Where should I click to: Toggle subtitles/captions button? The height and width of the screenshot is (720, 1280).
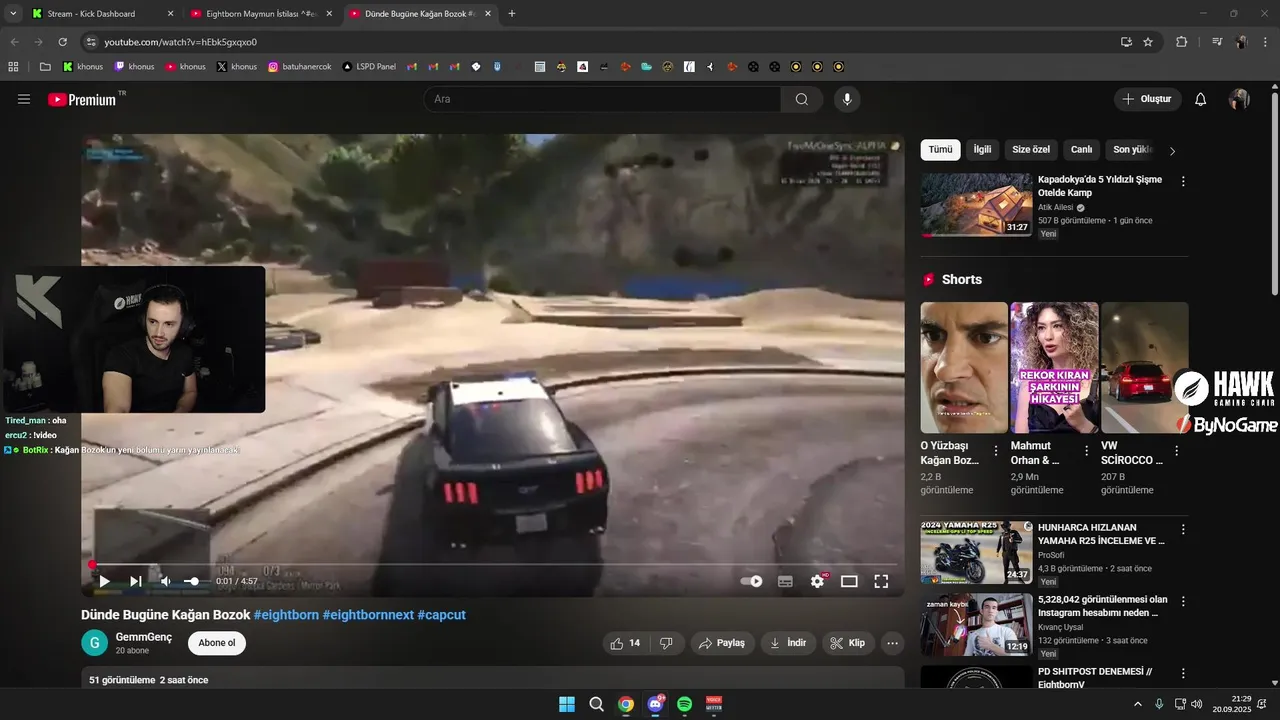point(785,581)
